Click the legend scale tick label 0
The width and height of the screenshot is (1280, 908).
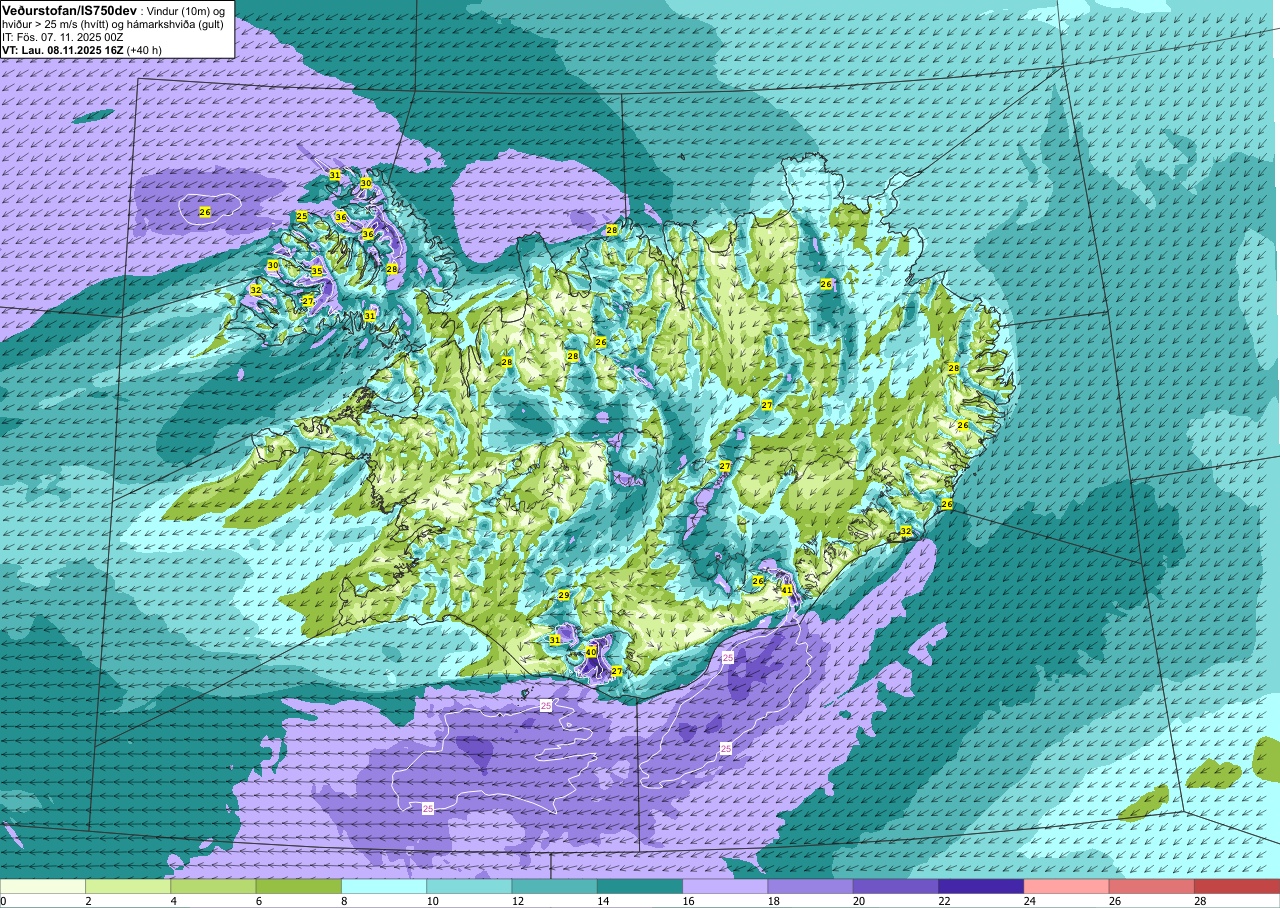click(x=3, y=901)
